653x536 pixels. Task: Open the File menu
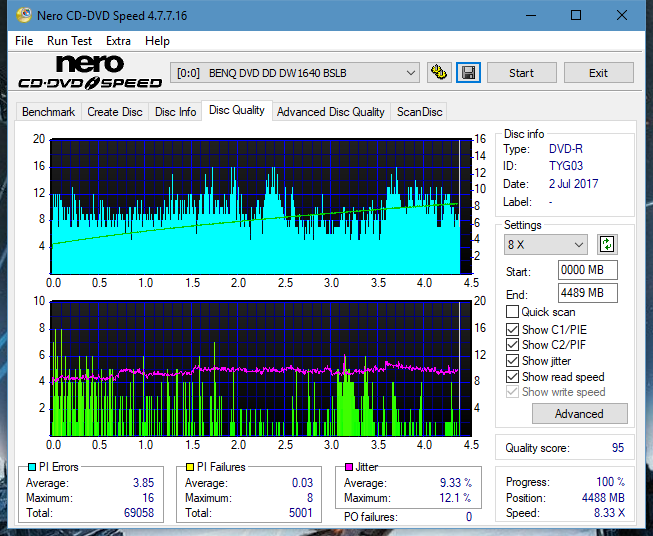coord(24,41)
